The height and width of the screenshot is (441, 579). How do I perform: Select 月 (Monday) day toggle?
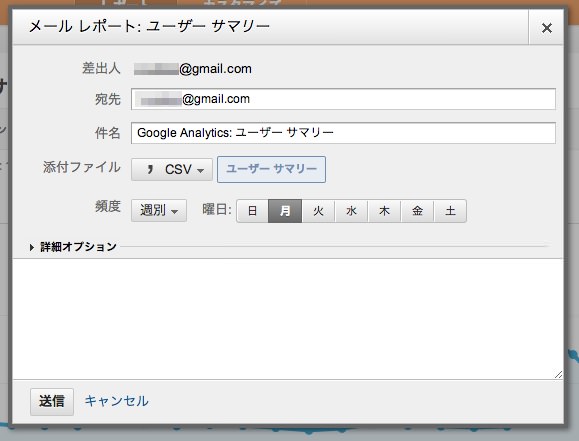[285, 211]
